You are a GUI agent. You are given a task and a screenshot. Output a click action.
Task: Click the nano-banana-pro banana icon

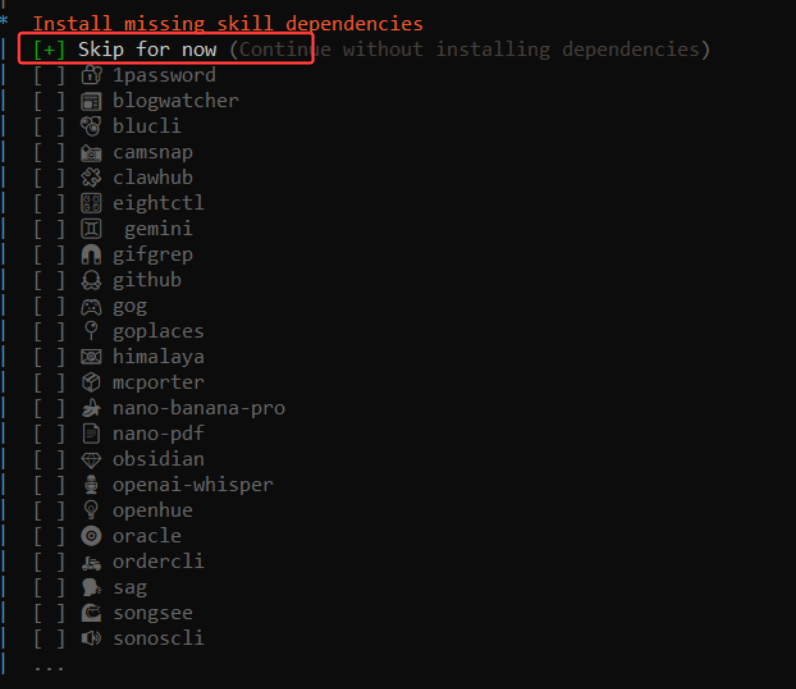91,408
